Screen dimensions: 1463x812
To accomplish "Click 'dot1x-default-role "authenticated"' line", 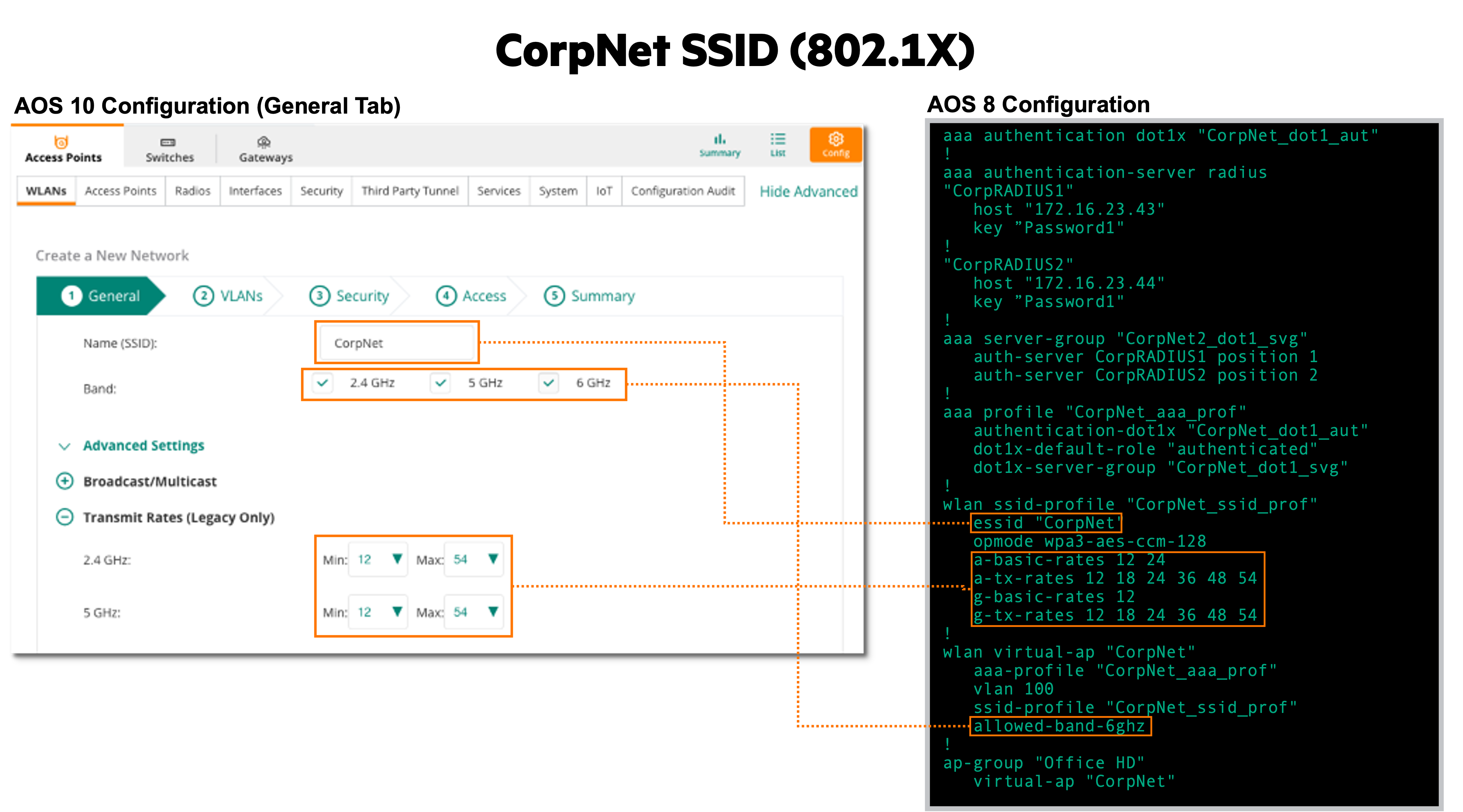I will point(1145,449).
